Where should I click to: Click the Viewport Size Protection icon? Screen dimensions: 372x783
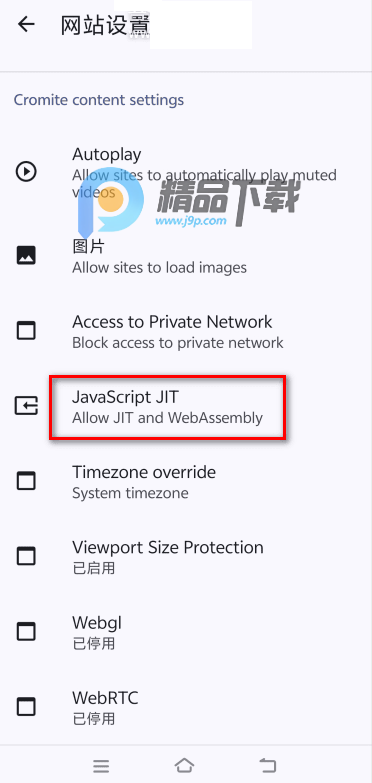[x=26, y=556]
